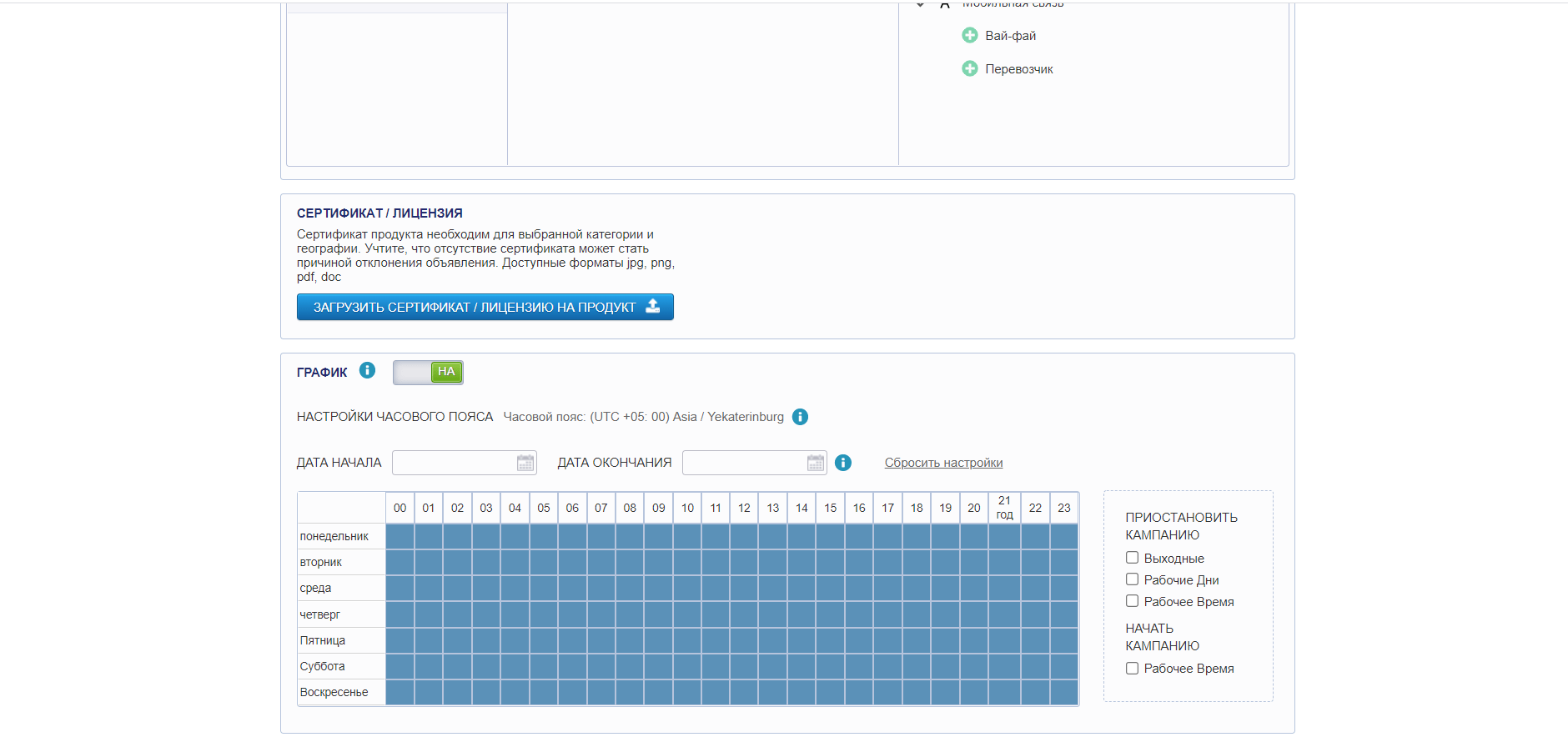Click the info icon next to end date

tap(843, 463)
